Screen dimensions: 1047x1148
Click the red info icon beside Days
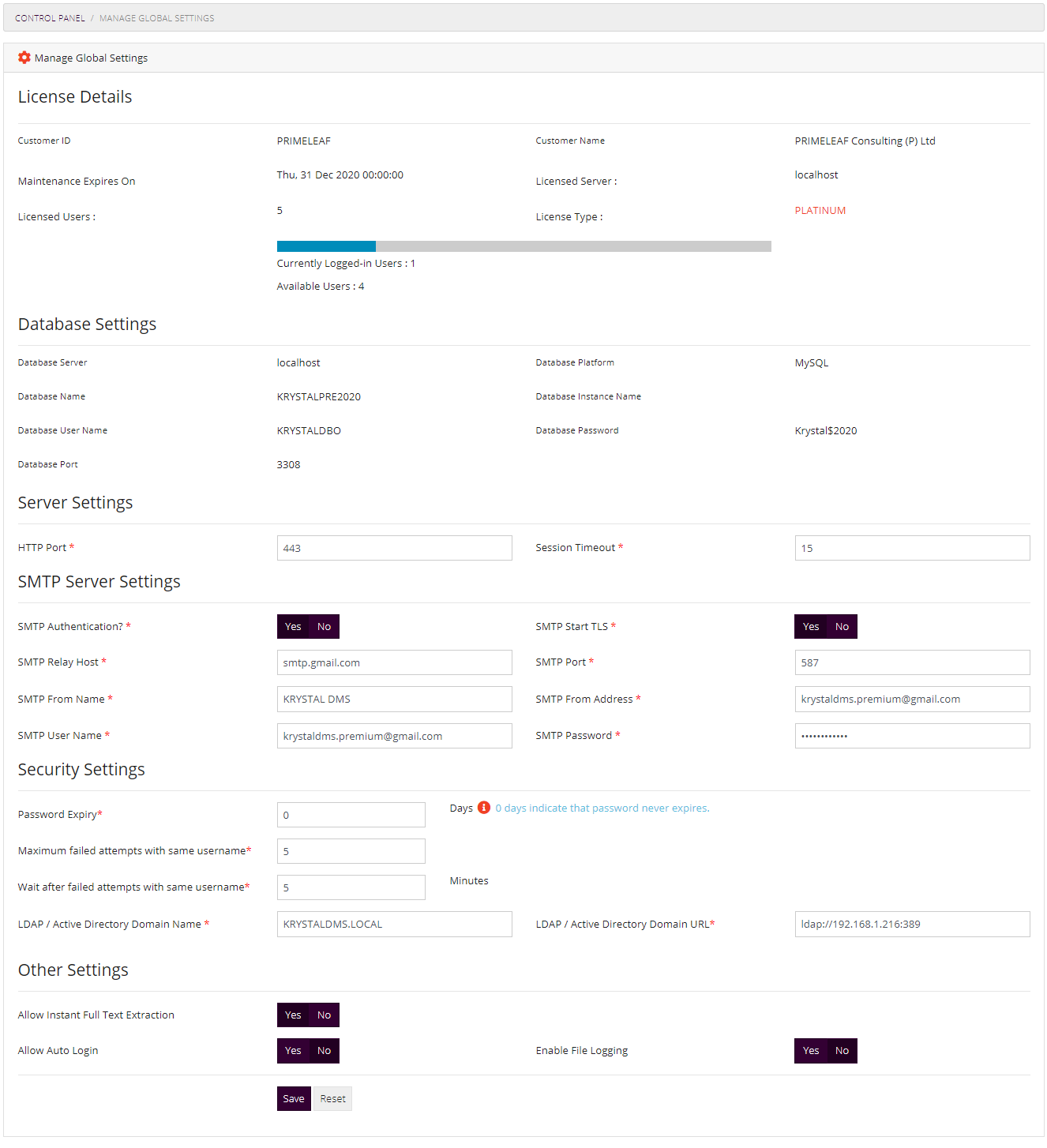[484, 808]
